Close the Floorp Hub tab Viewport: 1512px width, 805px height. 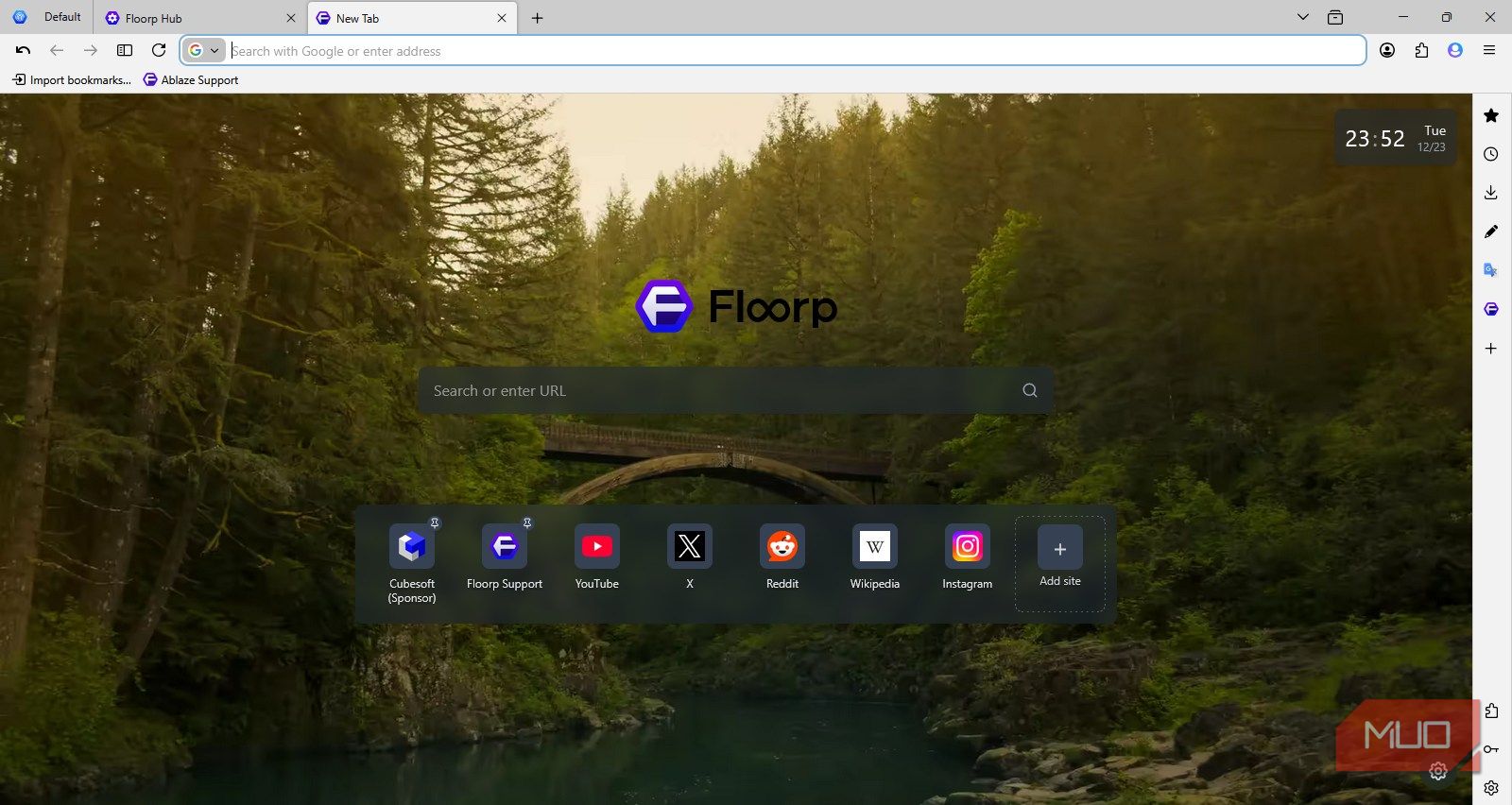(x=291, y=18)
